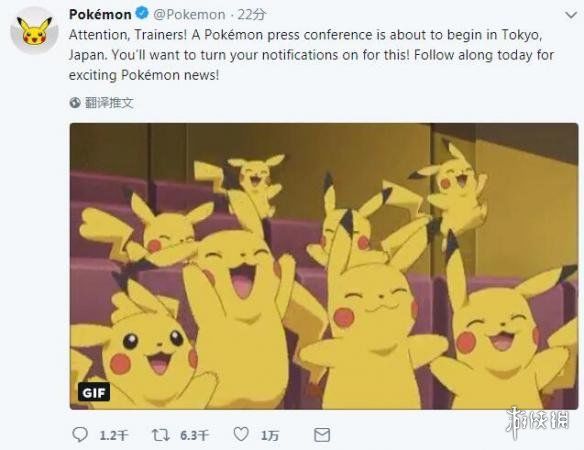Translate tweet via 翻译推文
This screenshot has width=584, height=450.
point(109,102)
